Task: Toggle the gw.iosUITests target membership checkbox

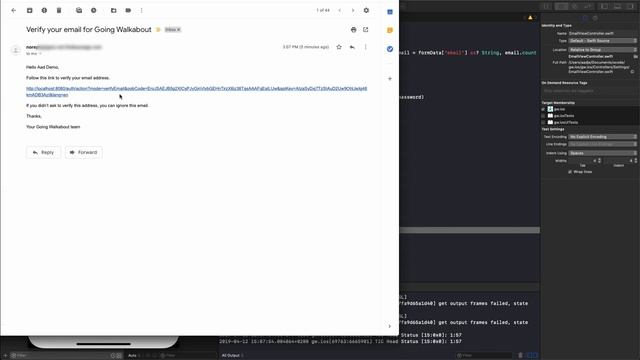Action: 543,122
